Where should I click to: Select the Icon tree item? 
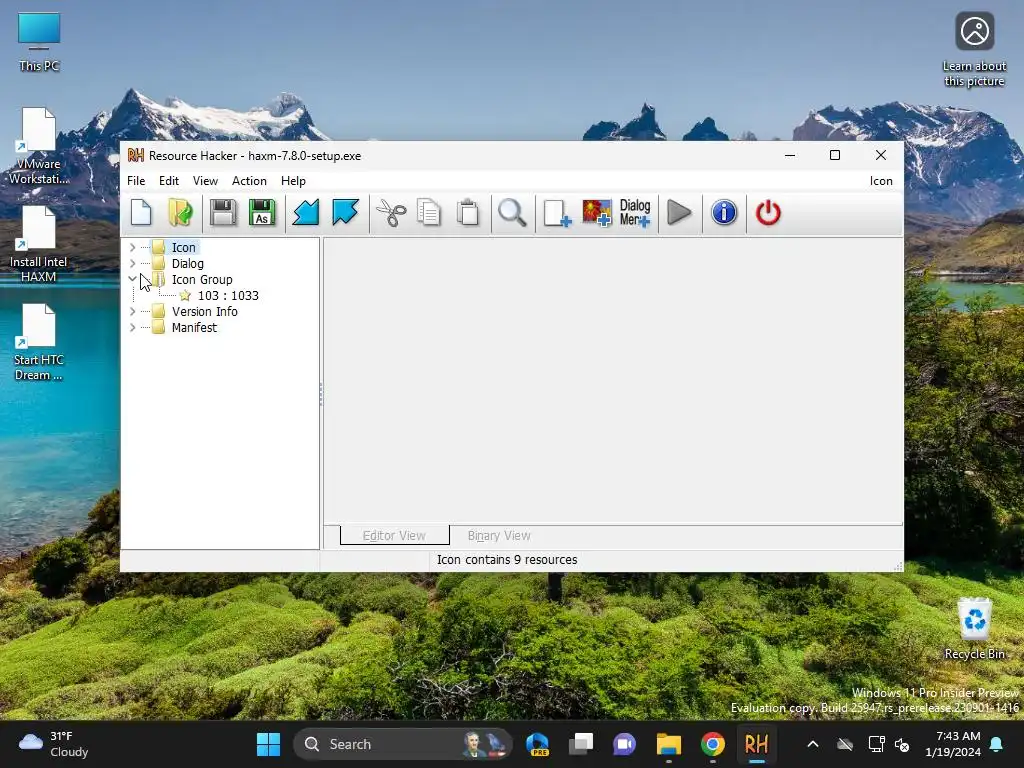point(184,248)
